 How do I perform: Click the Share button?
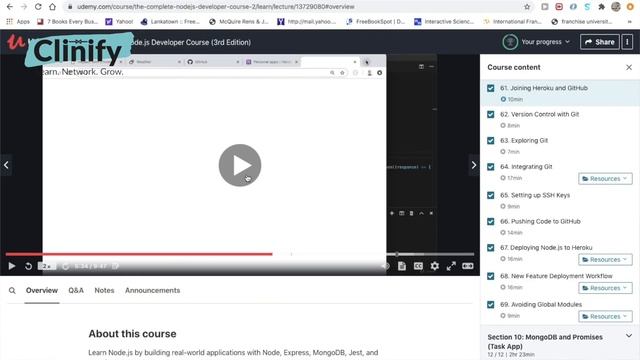(x=600, y=42)
